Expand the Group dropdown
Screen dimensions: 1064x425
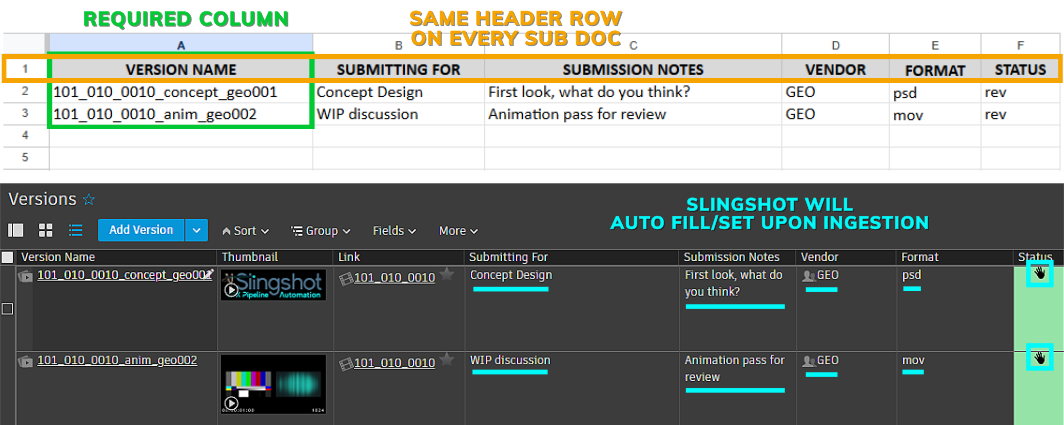[320, 231]
